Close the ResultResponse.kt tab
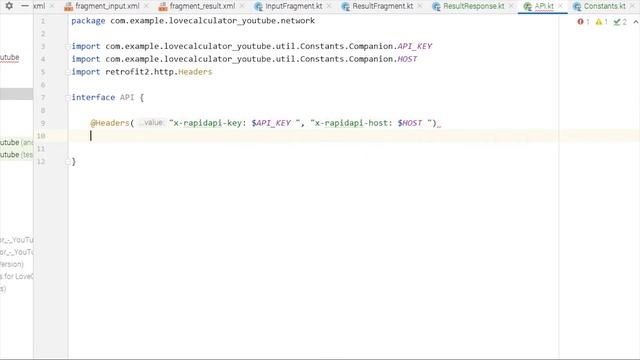The height and width of the screenshot is (360, 640). point(511,6)
